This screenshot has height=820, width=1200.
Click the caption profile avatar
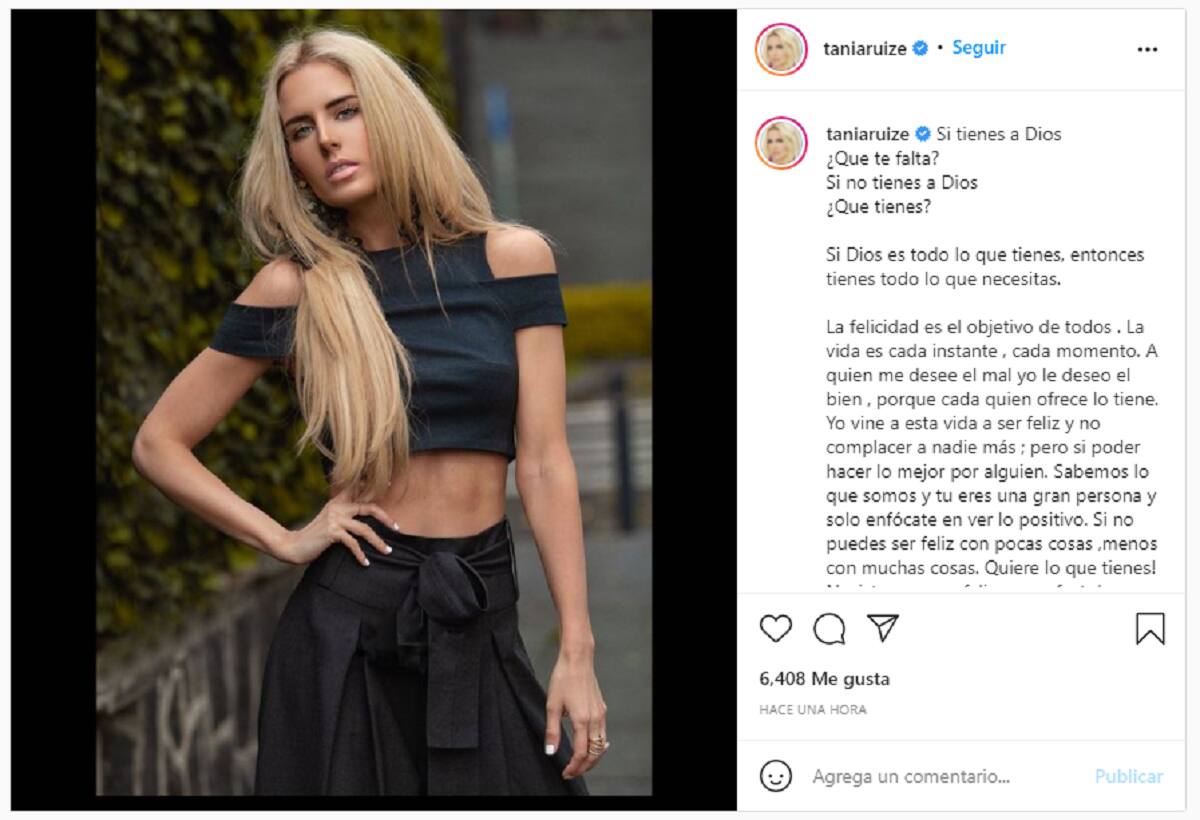[x=781, y=143]
